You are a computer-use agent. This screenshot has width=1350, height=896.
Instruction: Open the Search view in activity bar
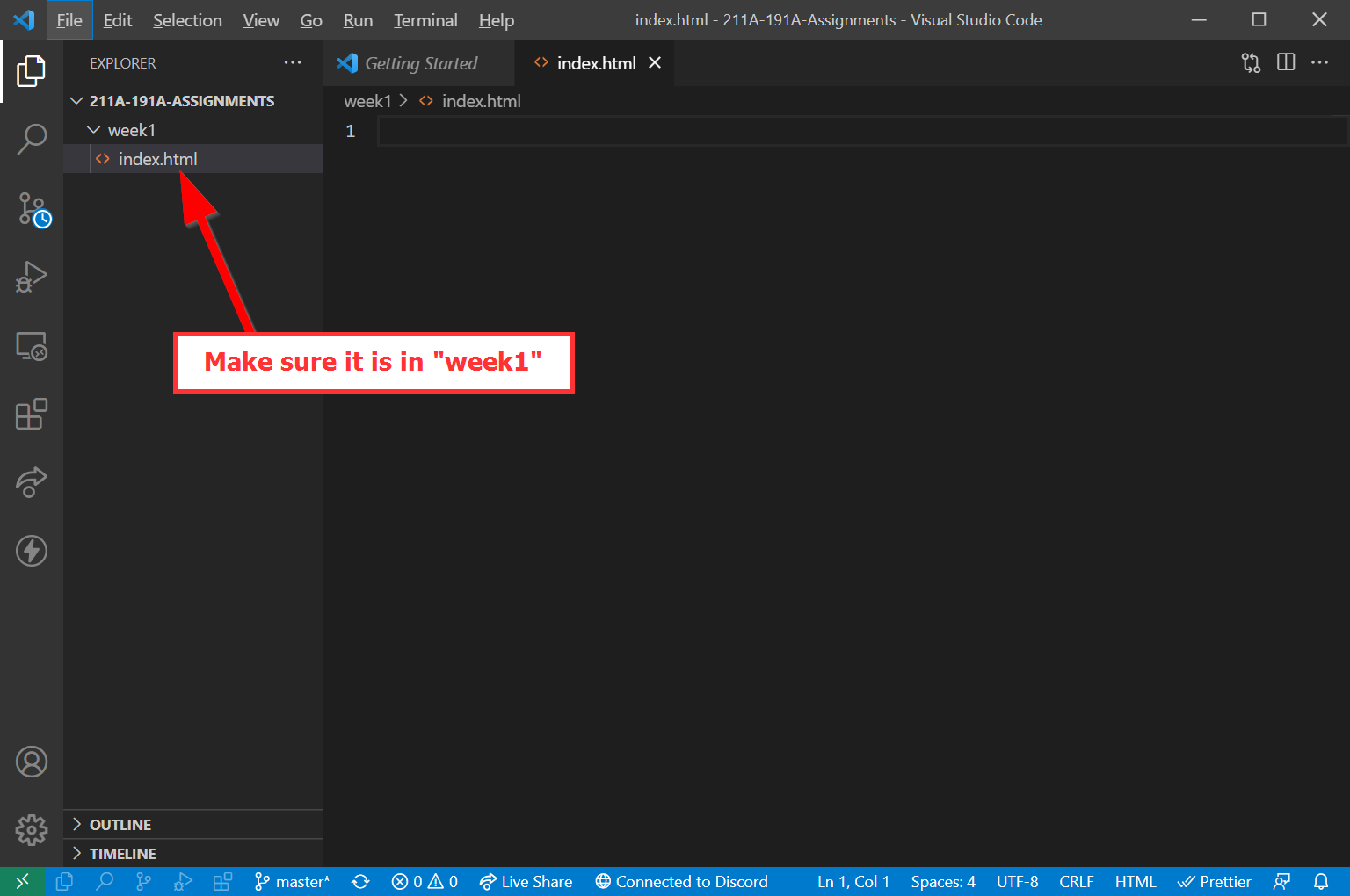click(x=32, y=139)
